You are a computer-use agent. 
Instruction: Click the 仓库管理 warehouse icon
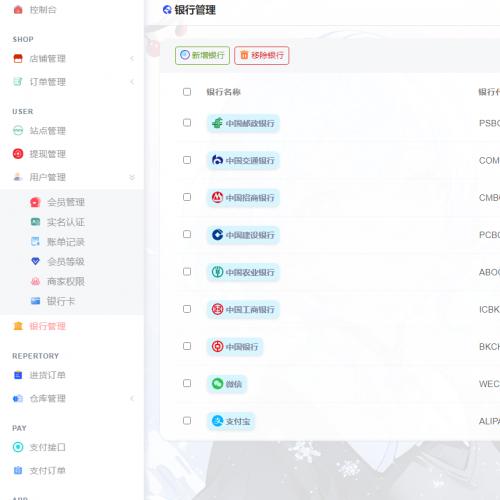tap(18, 398)
